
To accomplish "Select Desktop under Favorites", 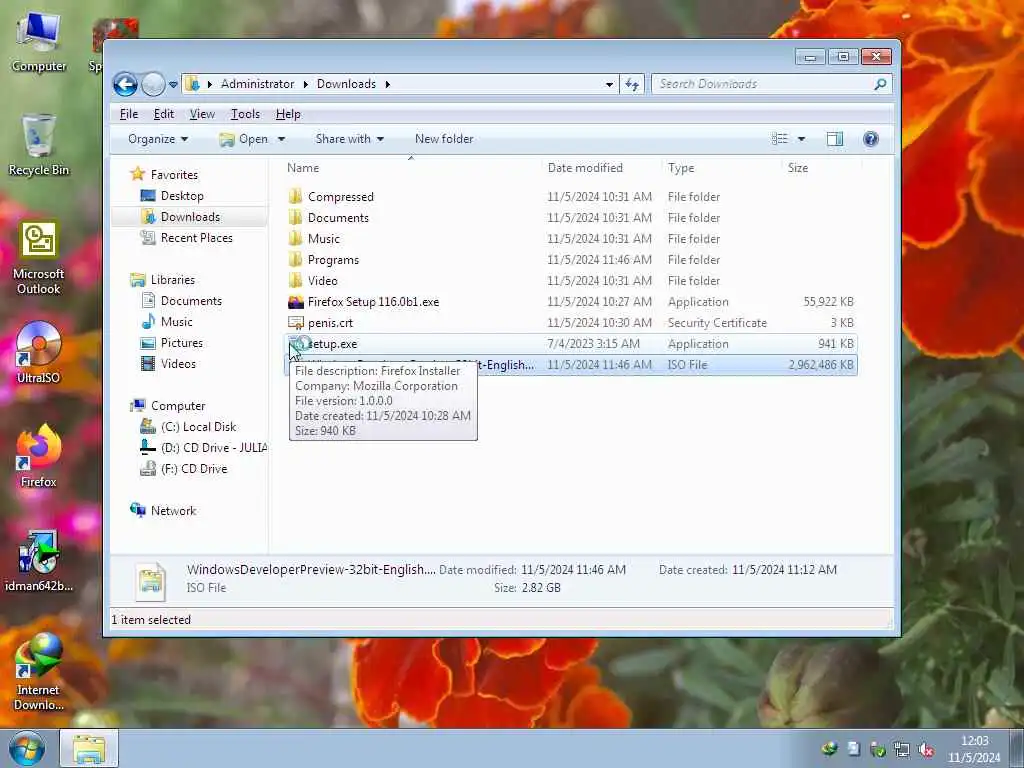I will pyautogui.click(x=182, y=196).
